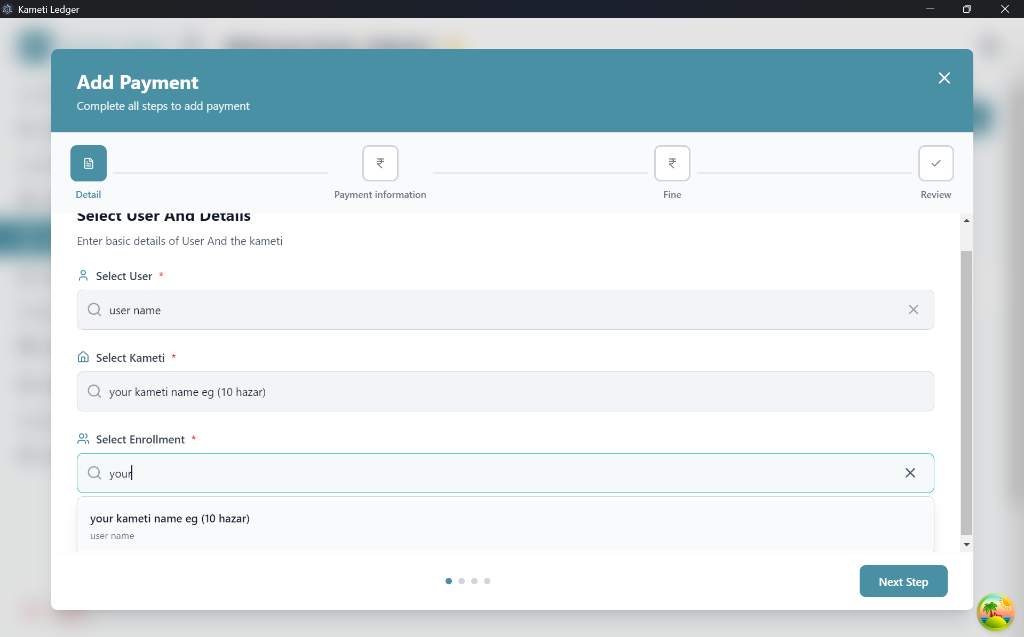
Task: Click the scrollbar down arrow in the form
Action: [967, 544]
